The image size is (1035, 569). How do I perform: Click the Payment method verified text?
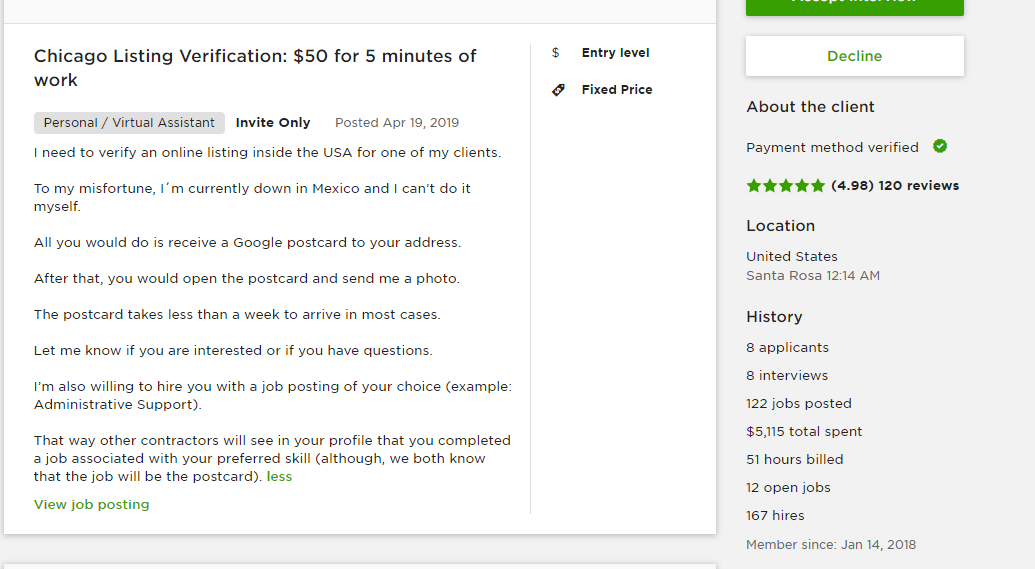pyautogui.click(x=832, y=147)
